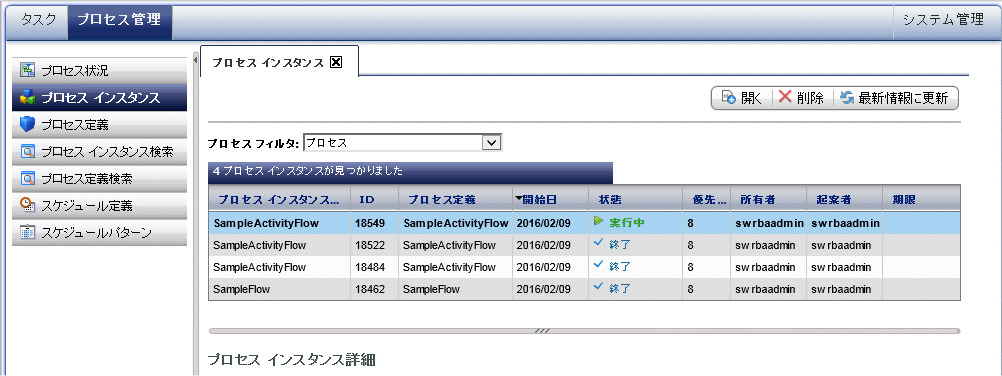
Task: Select the SampleActivityFlow row with ID 18484
Action: [x=584, y=267]
